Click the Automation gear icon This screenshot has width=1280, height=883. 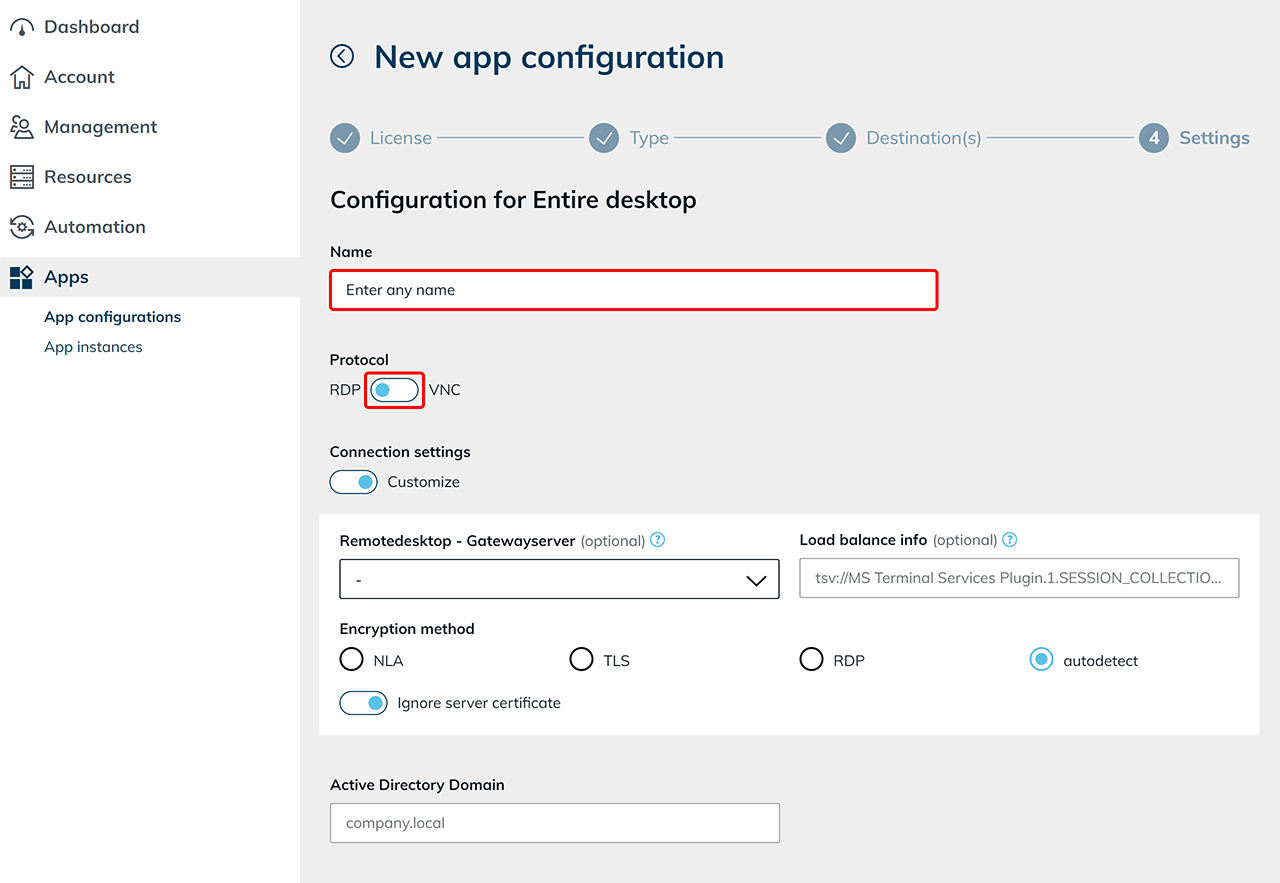pos(22,227)
